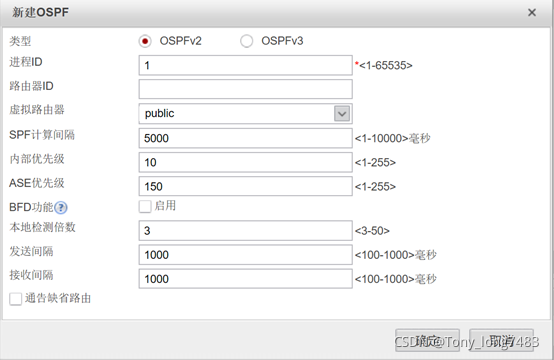
Task: Open the BFD功能 help icon
Action: (61, 207)
